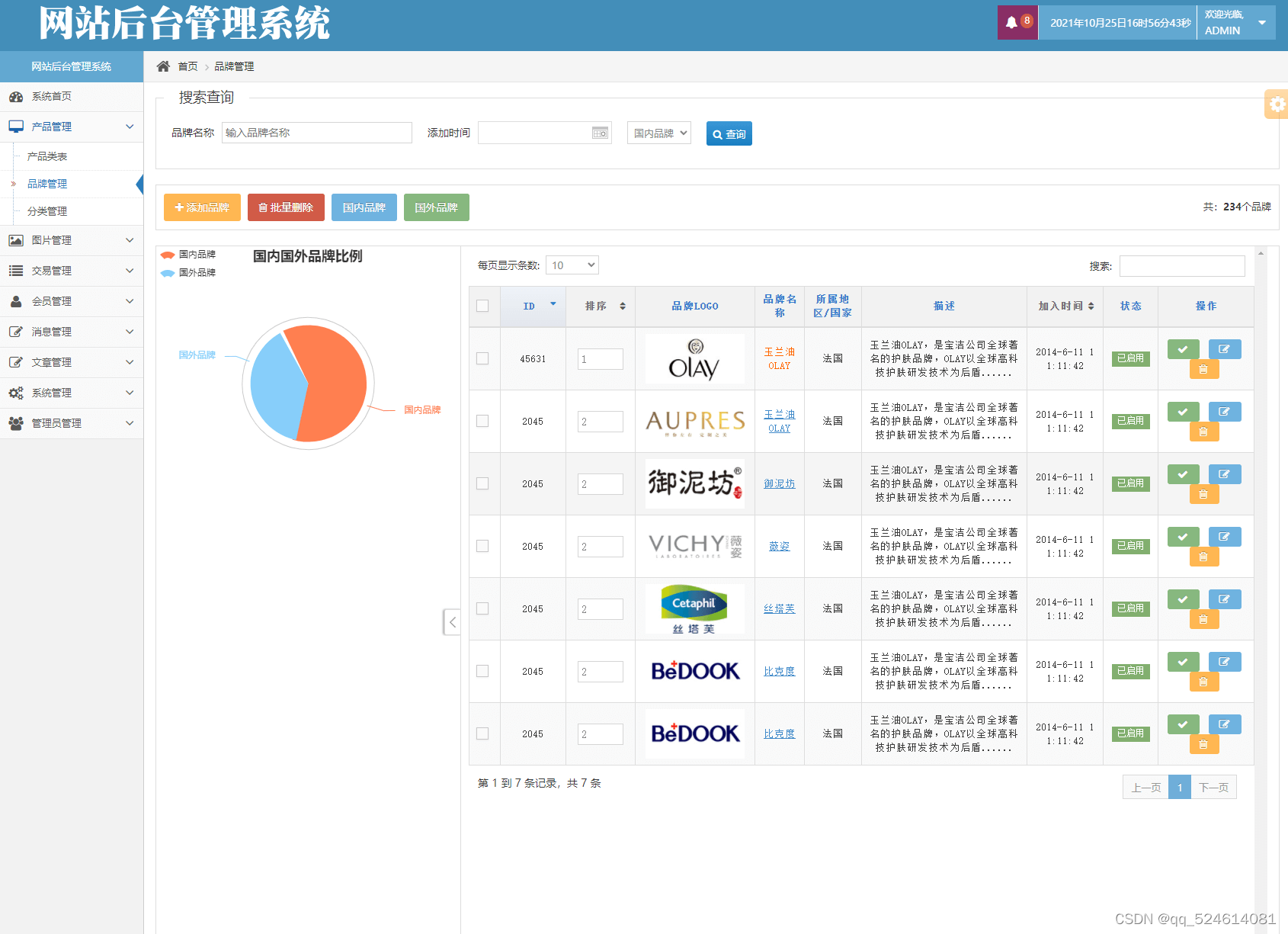Open 产品类表 submenu item
The width and height of the screenshot is (1288, 934).
47,156
